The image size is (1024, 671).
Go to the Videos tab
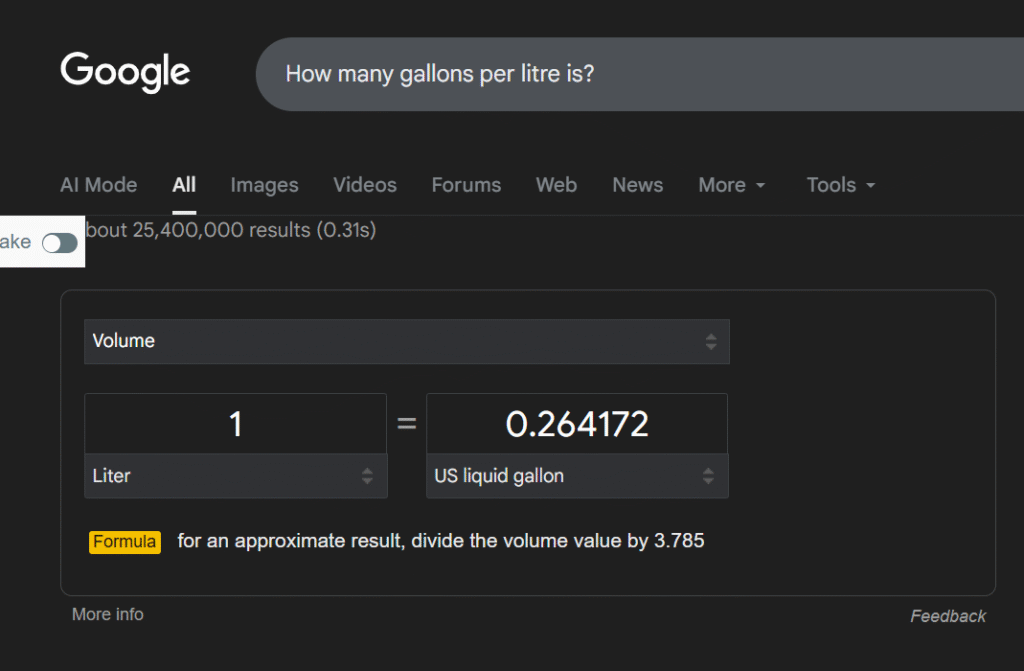pos(365,185)
